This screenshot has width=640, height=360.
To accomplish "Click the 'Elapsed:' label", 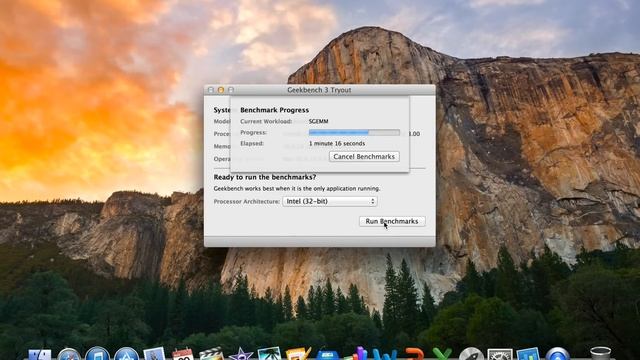I will [x=252, y=144].
